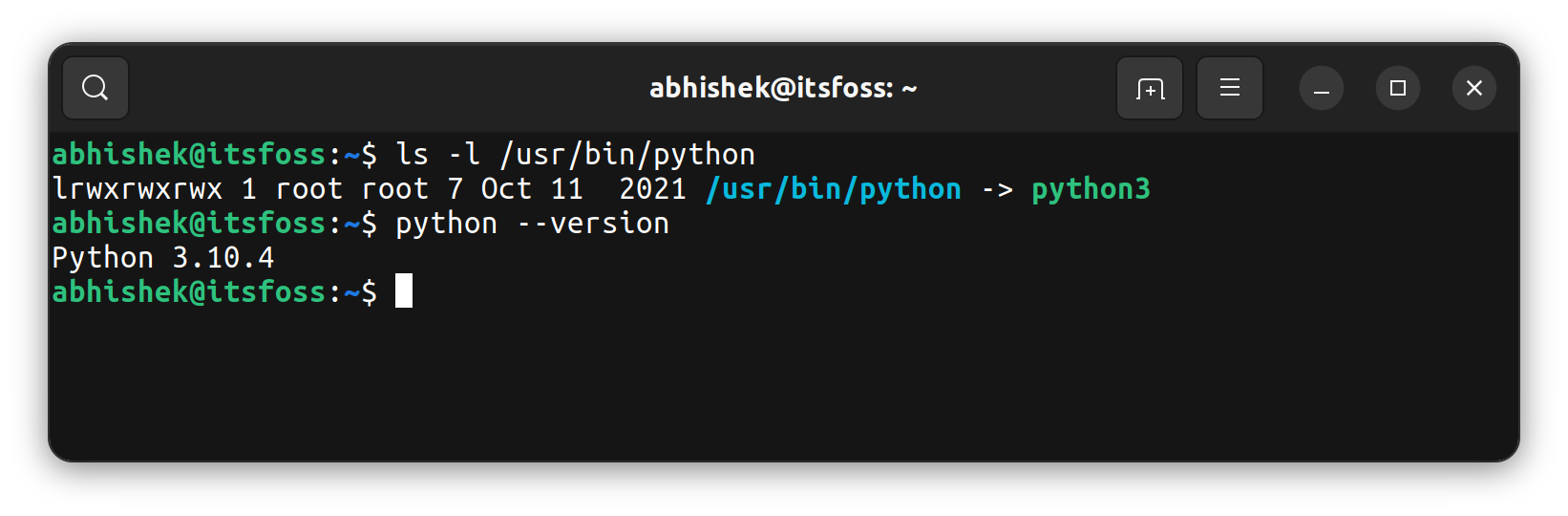
Task: Close the terminal window
Action: point(1474,88)
